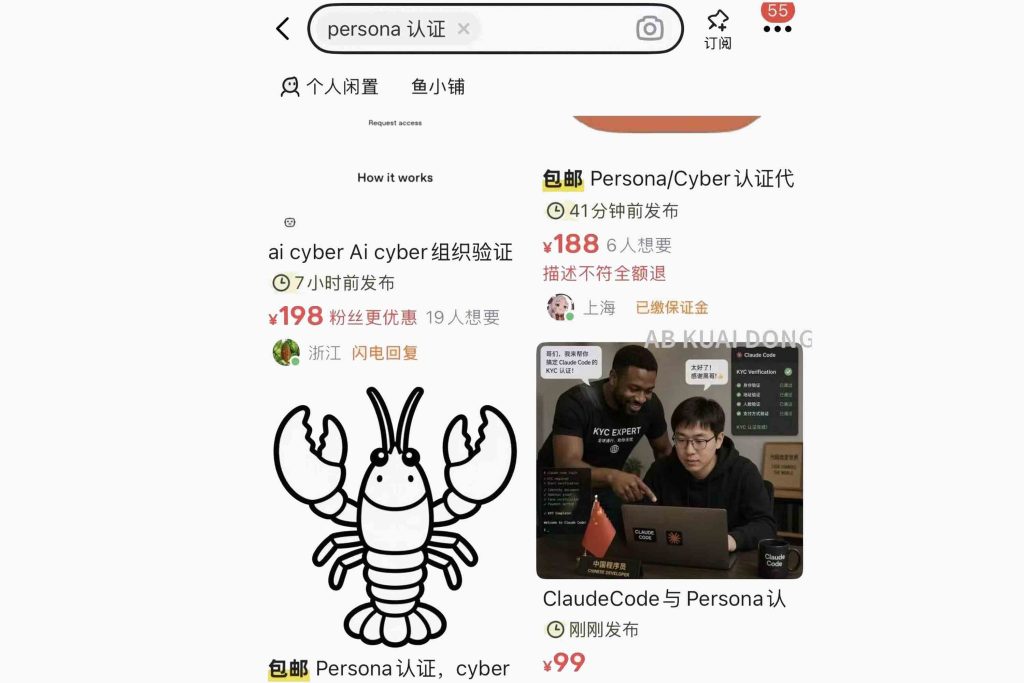
Task: Tap the 描述不符全额退 refund label
Action: [604, 274]
